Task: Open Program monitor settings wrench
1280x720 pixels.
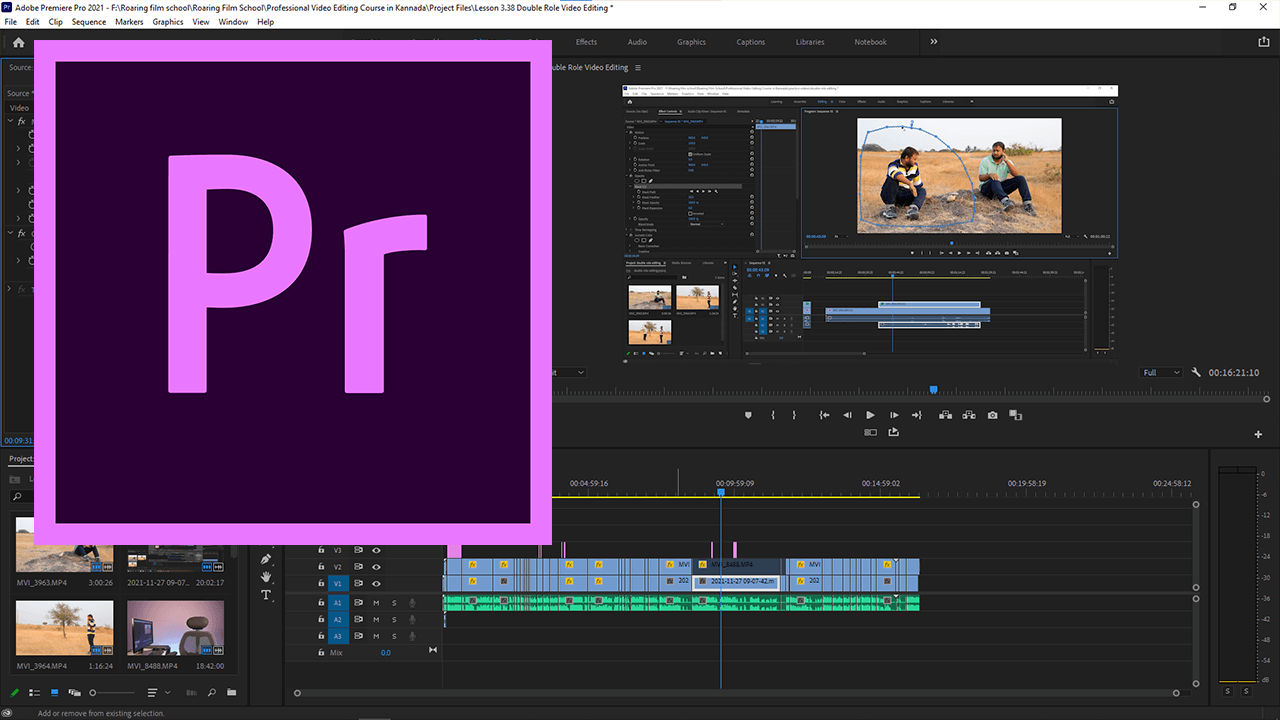Action: [x=1196, y=372]
